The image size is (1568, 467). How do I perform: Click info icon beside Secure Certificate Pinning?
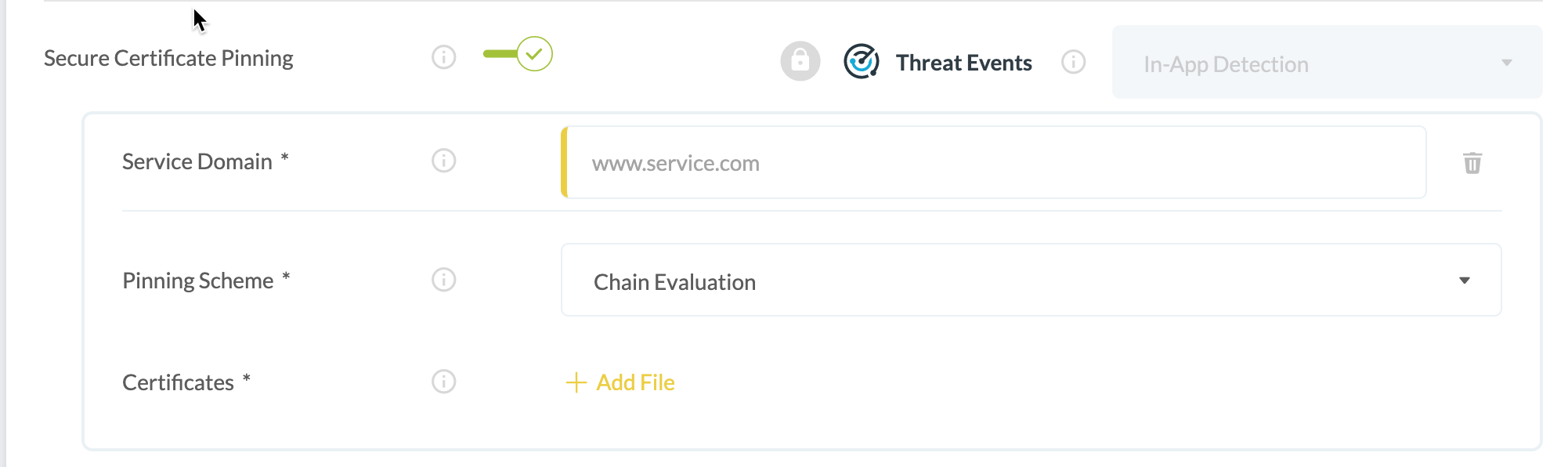444,57
